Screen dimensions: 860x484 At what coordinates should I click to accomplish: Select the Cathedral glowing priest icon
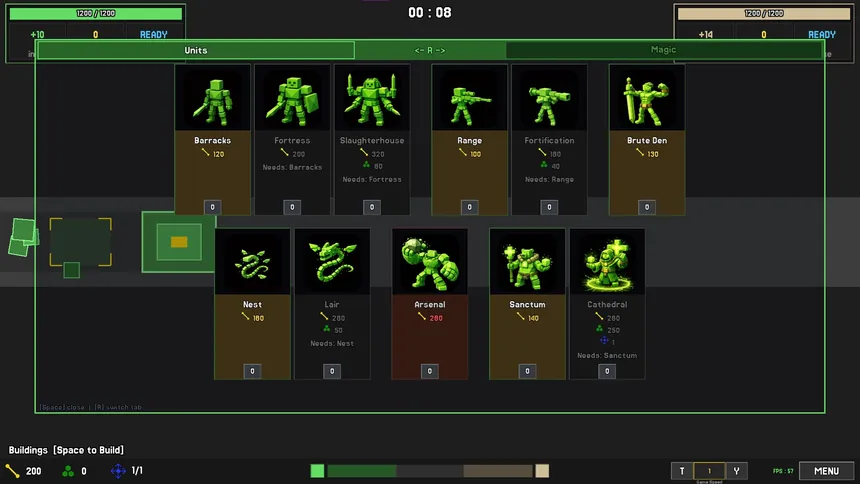[607, 262]
